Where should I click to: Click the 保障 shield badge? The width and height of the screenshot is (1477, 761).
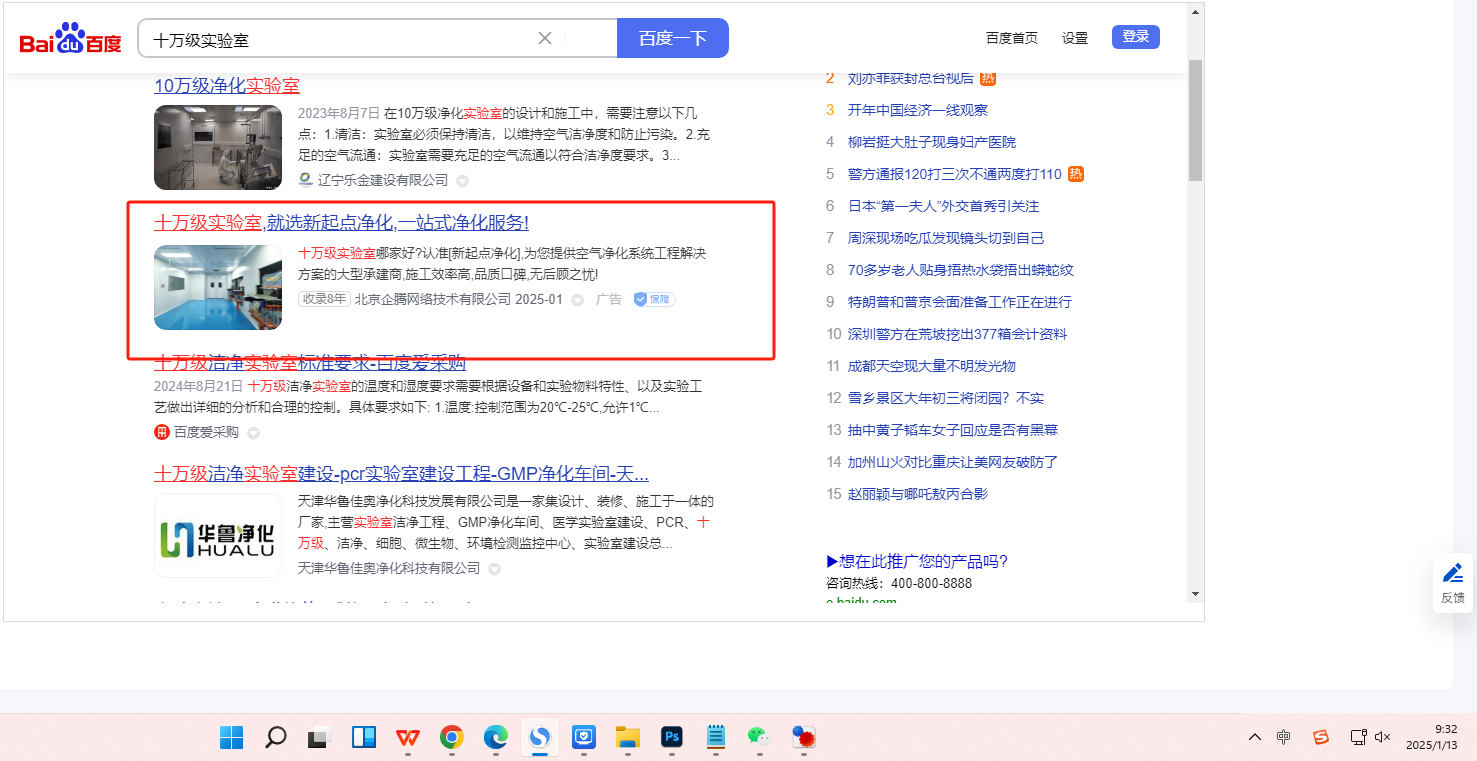pos(654,299)
